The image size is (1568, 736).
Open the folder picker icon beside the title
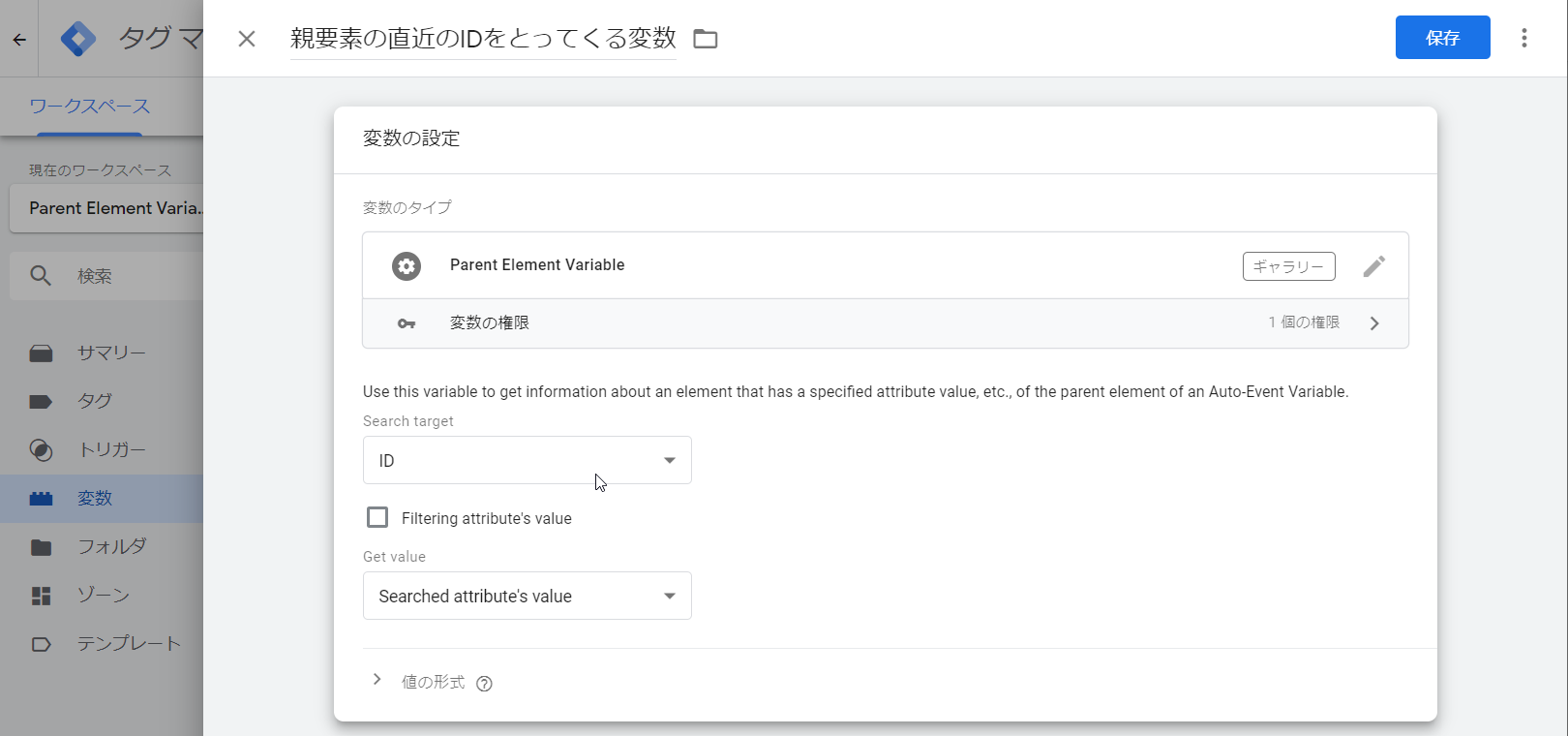coord(706,39)
